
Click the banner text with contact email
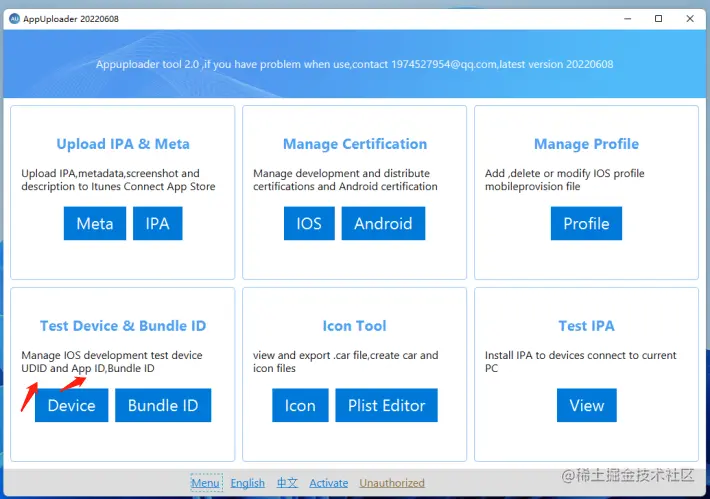(355, 64)
